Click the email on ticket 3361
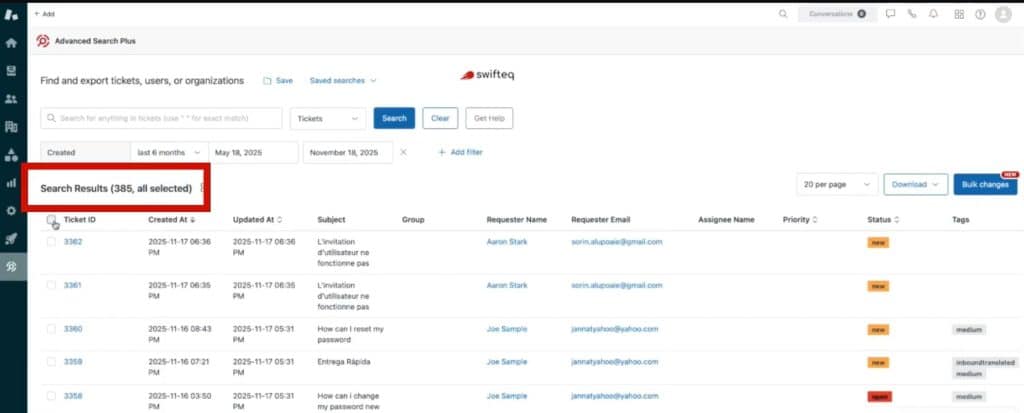Image resolution: width=1024 pixels, height=413 pixels. coord(616,285)
